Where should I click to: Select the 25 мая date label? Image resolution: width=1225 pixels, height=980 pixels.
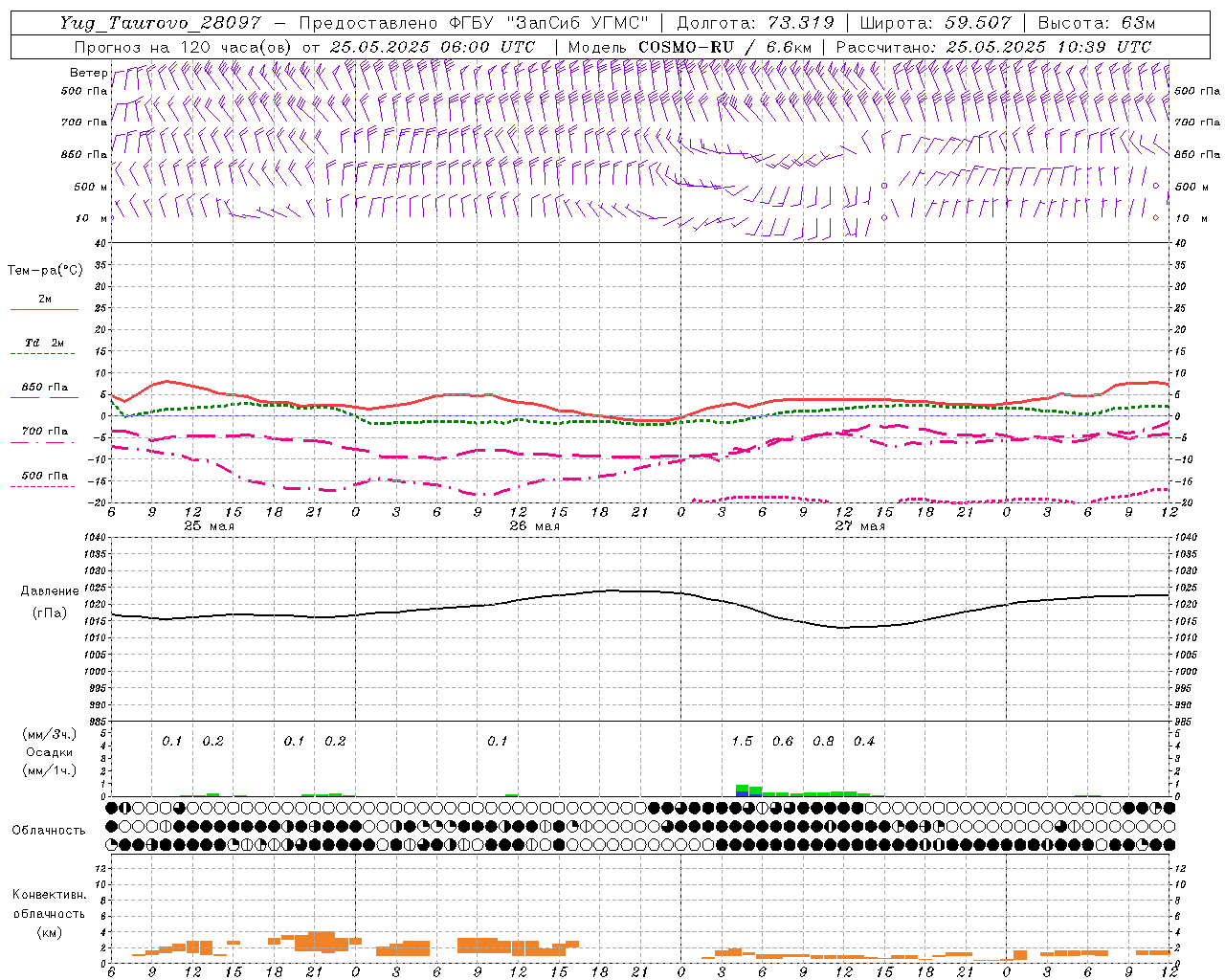point(209,526)
